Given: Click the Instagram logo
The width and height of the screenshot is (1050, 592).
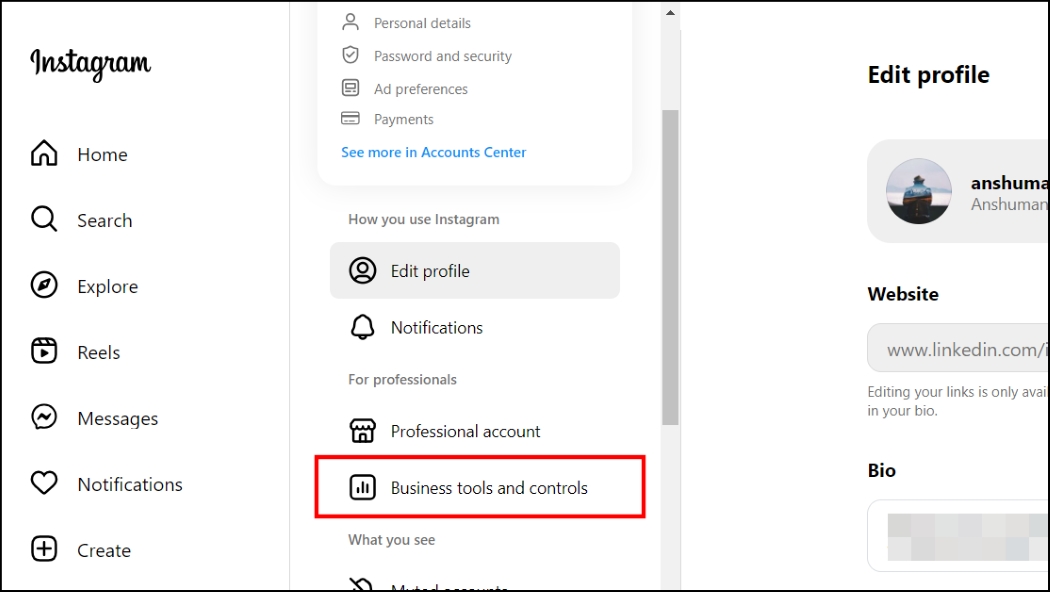Looking at the screenshot, I should click(x=89, y=64).
